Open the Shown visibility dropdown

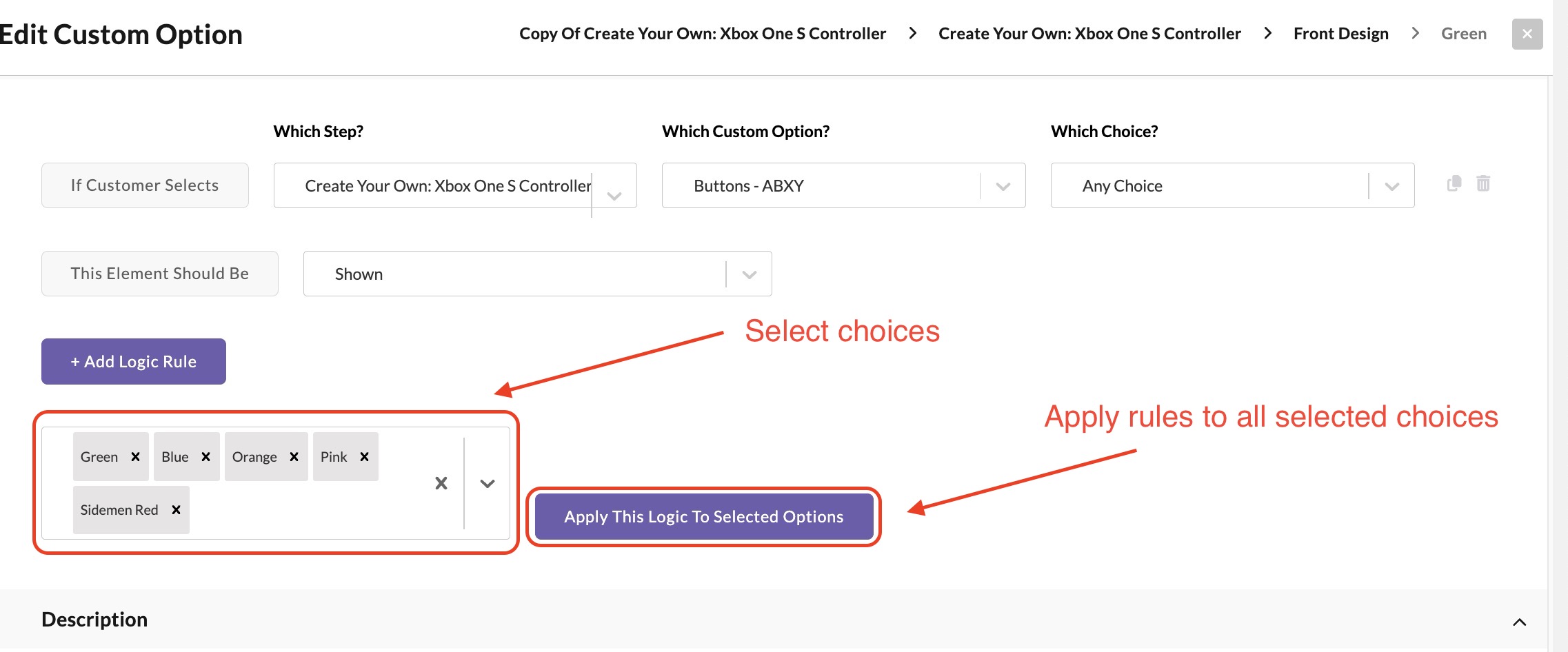[749, 274]
